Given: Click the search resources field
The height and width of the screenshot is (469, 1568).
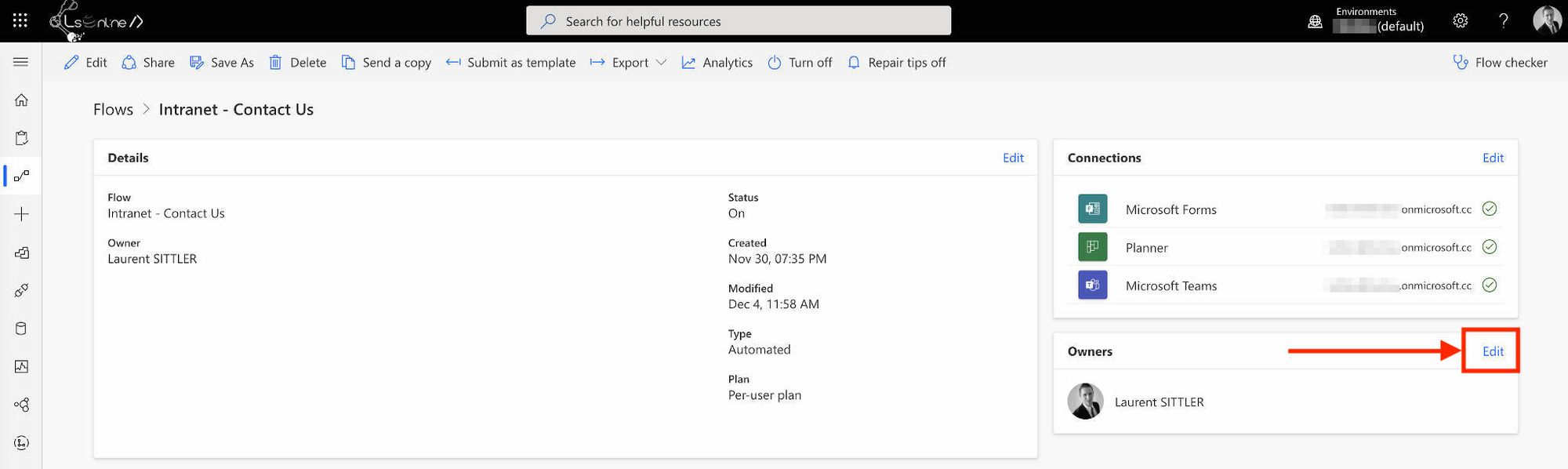Looking at the screenshot, I should 739,21.
